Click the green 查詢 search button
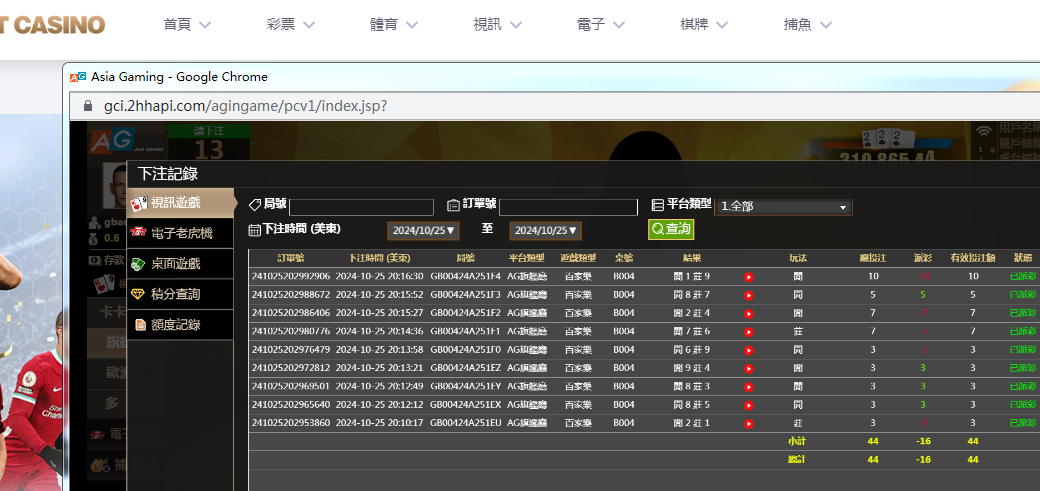Image resolution: width=1040 pixels, height=491 pixels. pos(670,229)
